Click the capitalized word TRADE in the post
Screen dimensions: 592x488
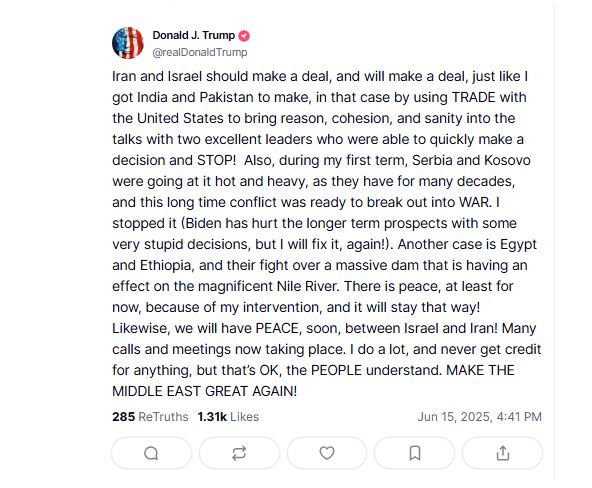pyautogui.click(x=473, y=97)
